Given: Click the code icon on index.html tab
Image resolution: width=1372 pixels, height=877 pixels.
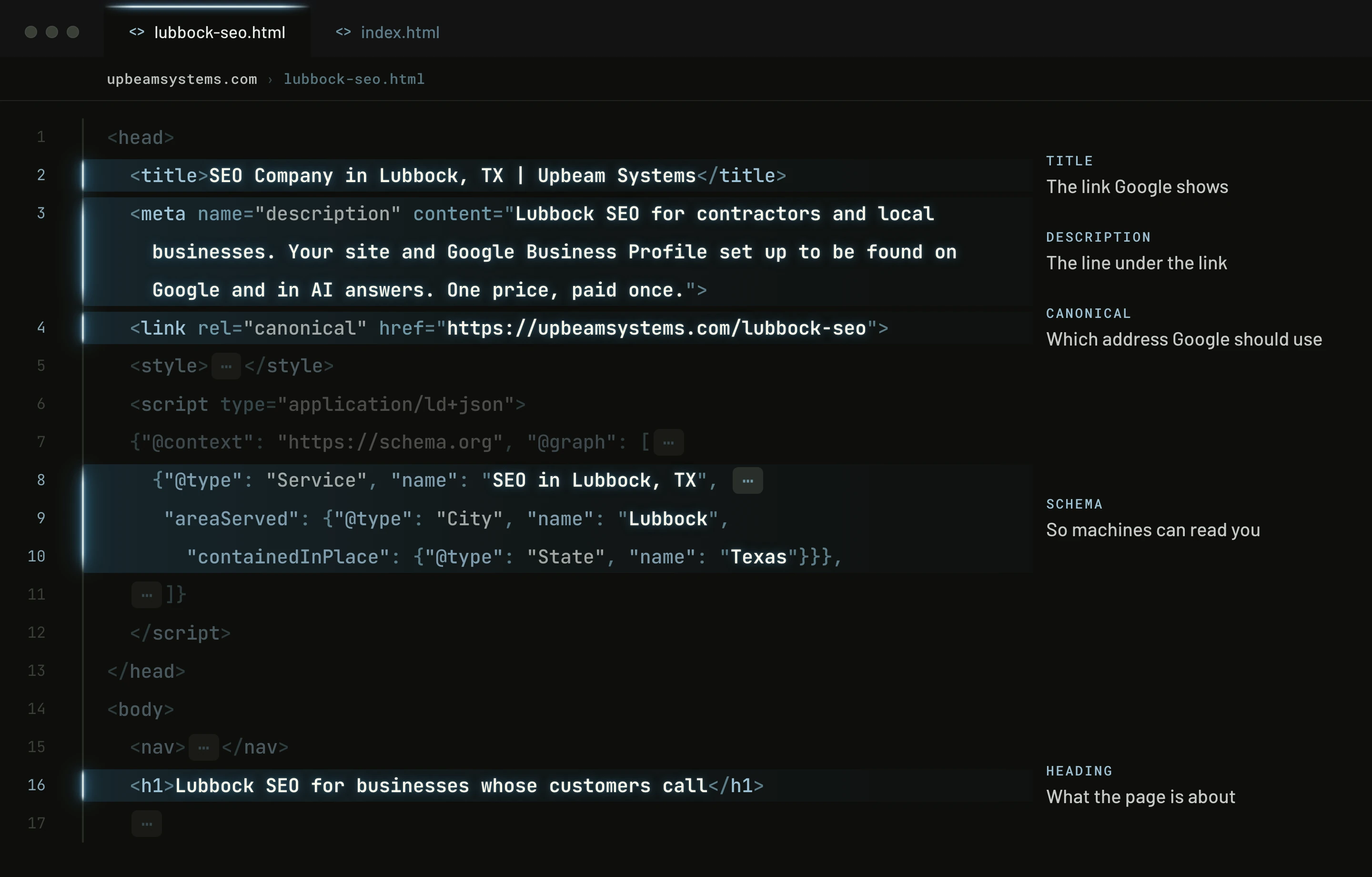Looking at the screenshot, I should coord(343,32).
